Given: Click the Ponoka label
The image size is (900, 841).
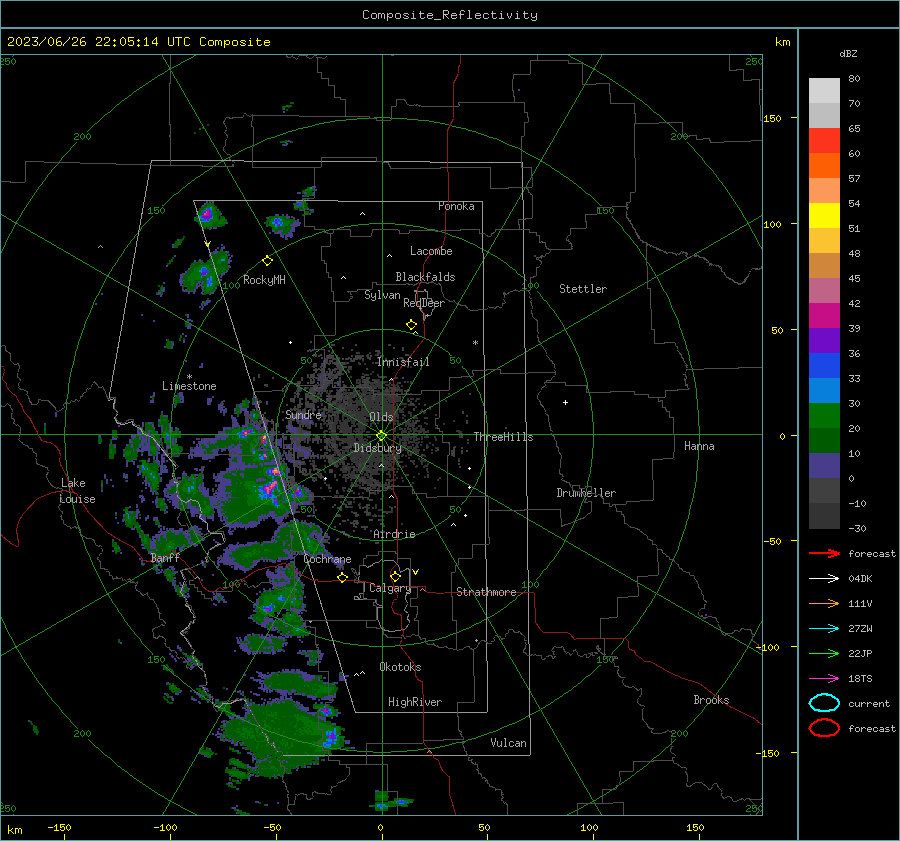Looking at the screenshot, I should [x=456, y=206].
